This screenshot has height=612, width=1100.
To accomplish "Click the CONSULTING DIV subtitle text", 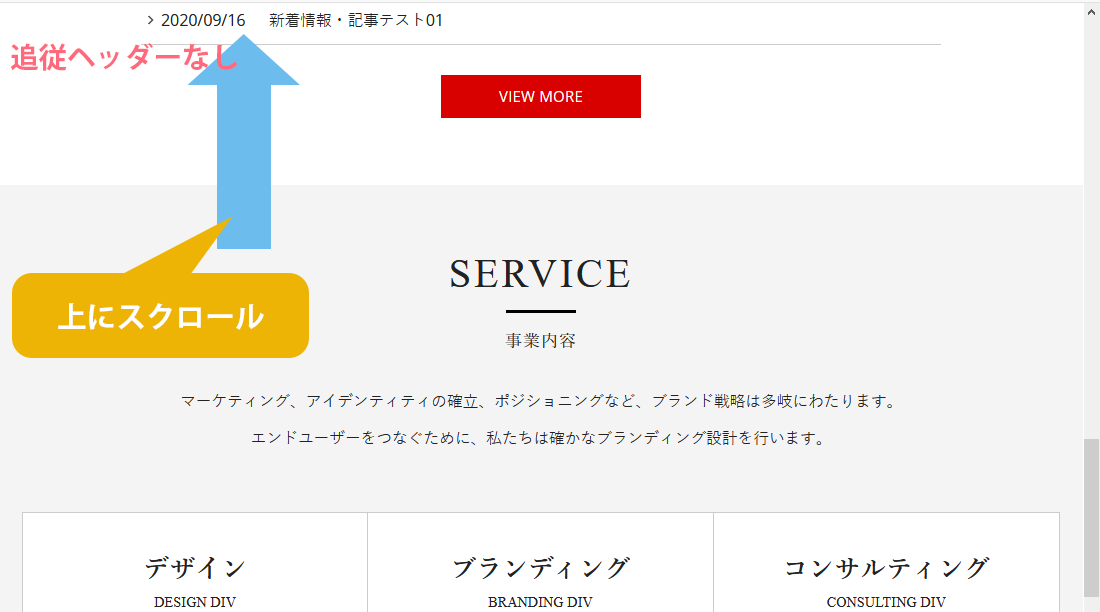I will [x=886, y=602].
